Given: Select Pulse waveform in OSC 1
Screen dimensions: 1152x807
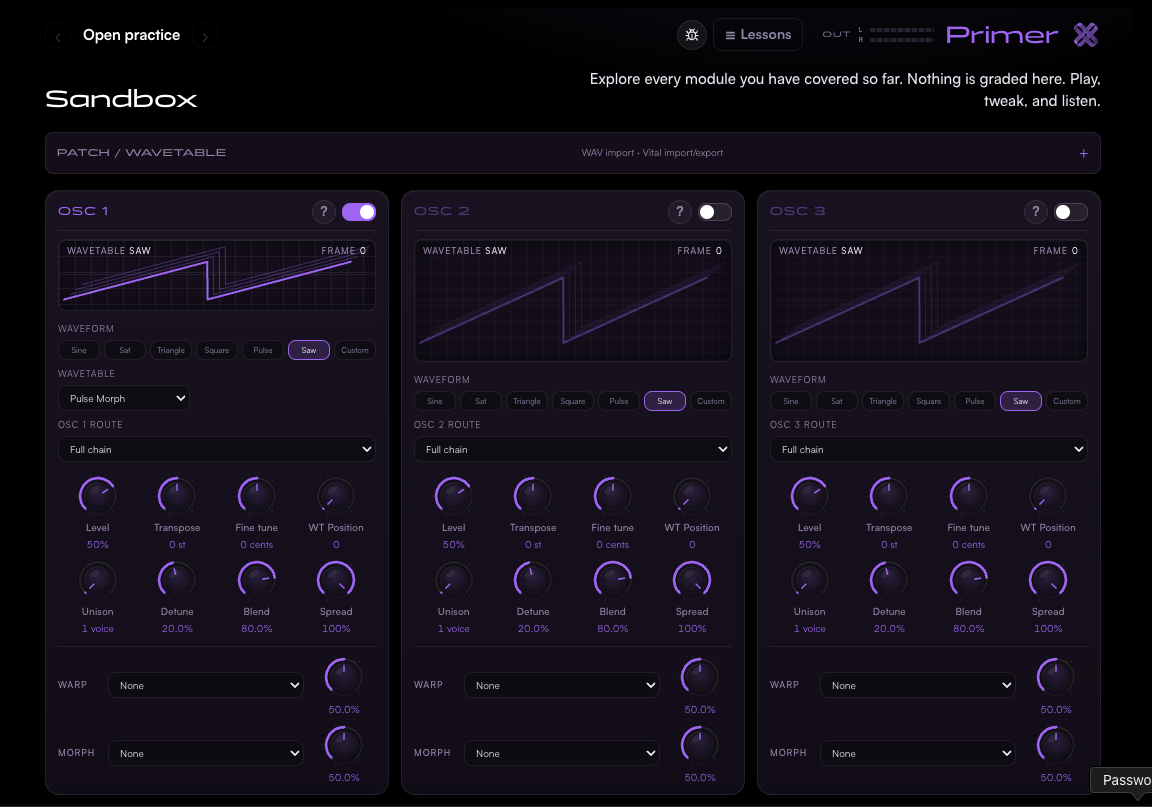Looking at the screenshot, I should click(x=263, y=350).
